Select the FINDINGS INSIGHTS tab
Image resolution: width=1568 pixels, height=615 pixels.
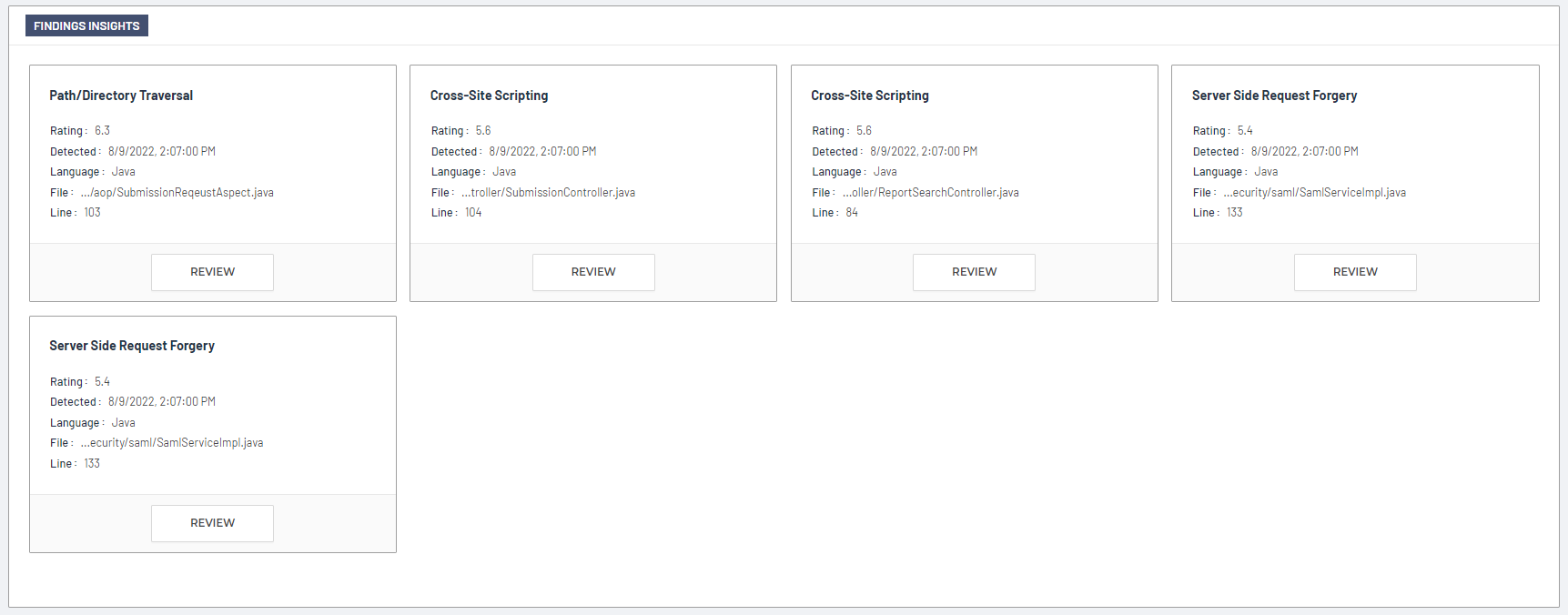pos(86,26)
